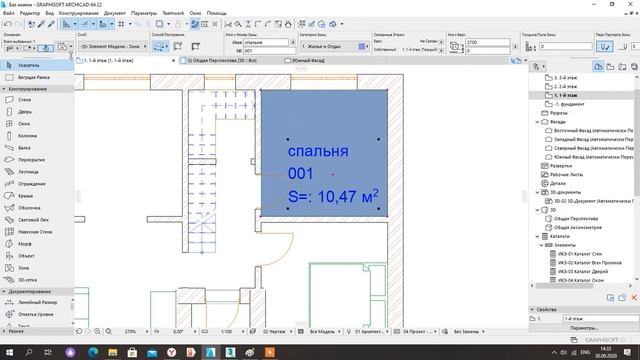Viewport: 640px width, 360px height.
Task: Select 'Рабочие Листы' in navigator
Action: point(566,174)
